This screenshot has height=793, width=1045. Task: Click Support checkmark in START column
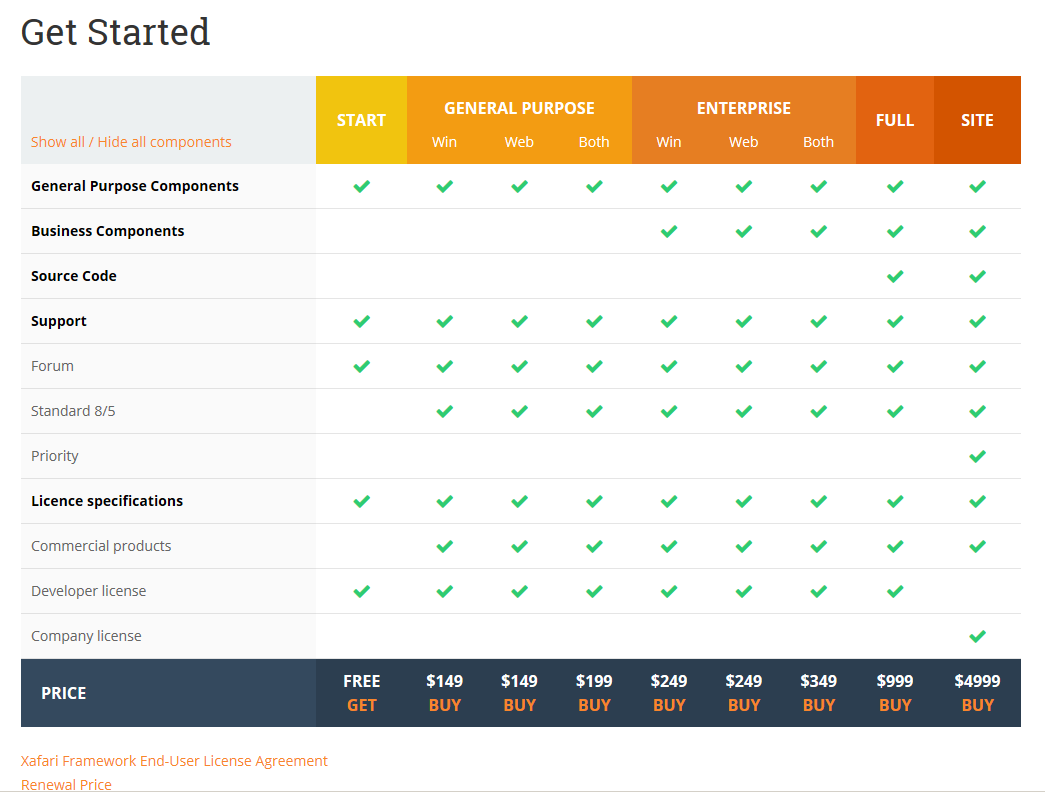(x=362, y=321)
